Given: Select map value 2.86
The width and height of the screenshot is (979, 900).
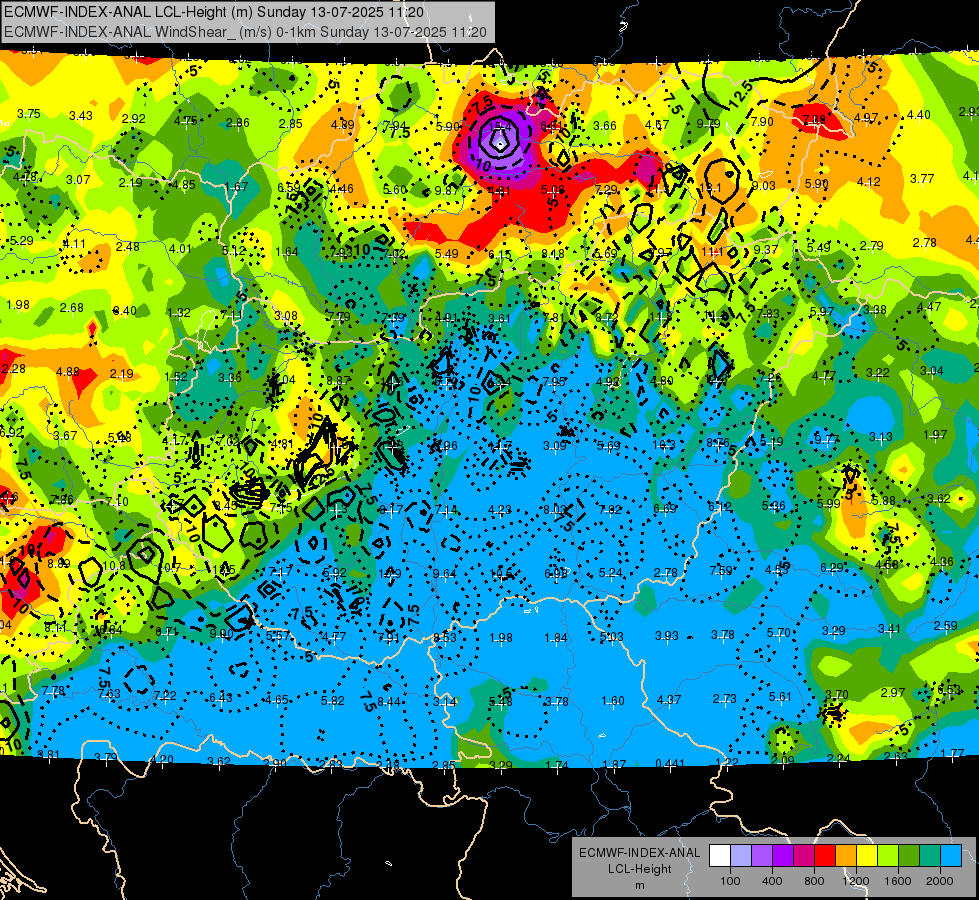Looking at the screenshot, I should pyautogui.click(x=238, y=123).
